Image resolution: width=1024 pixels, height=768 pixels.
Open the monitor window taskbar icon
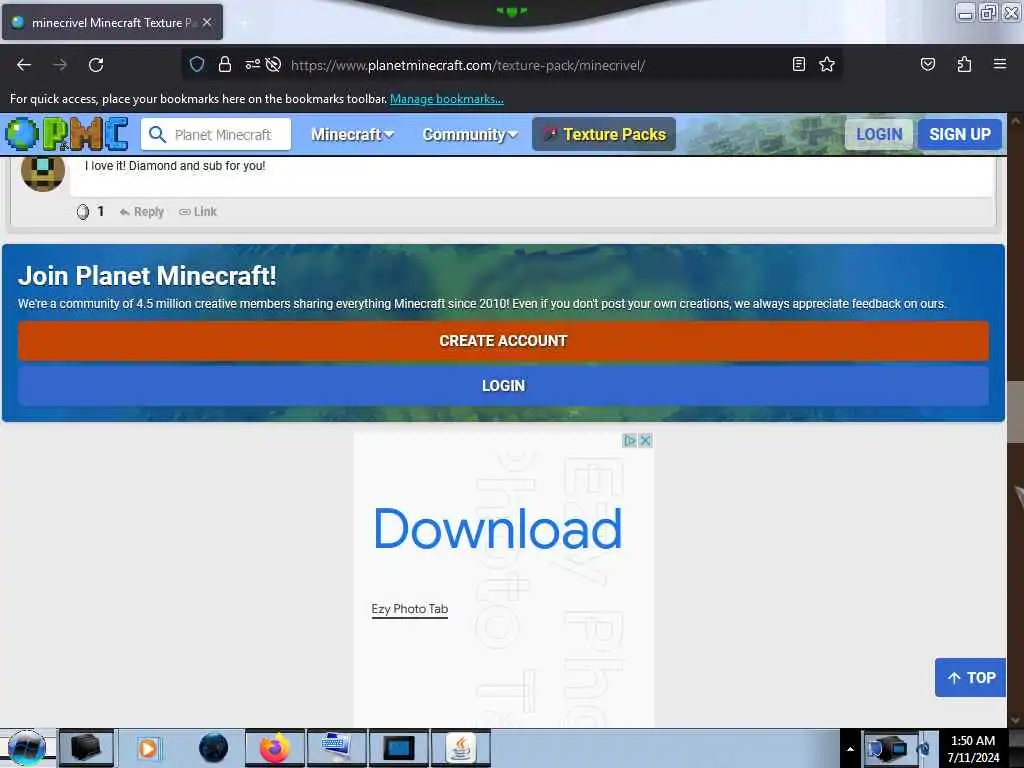coord(398,748)
